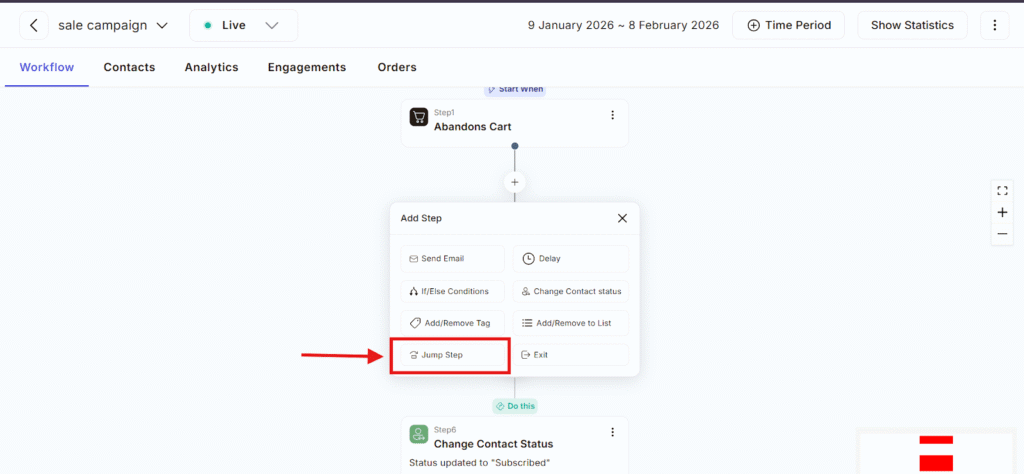Viewport: 1024px width, 474px height.
Task: Select the Jump Step option
Action: tap(450, 355)
